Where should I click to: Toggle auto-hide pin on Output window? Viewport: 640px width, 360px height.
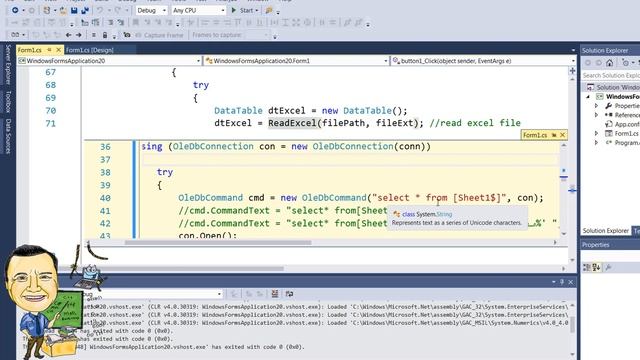(x=562, y=282)
